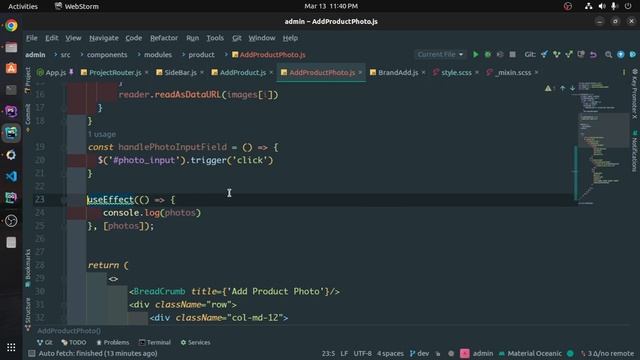Screen dimensions: 640x360
Task: Update project via the Git blue arrow icon
Action: click(x=544, y=54)
